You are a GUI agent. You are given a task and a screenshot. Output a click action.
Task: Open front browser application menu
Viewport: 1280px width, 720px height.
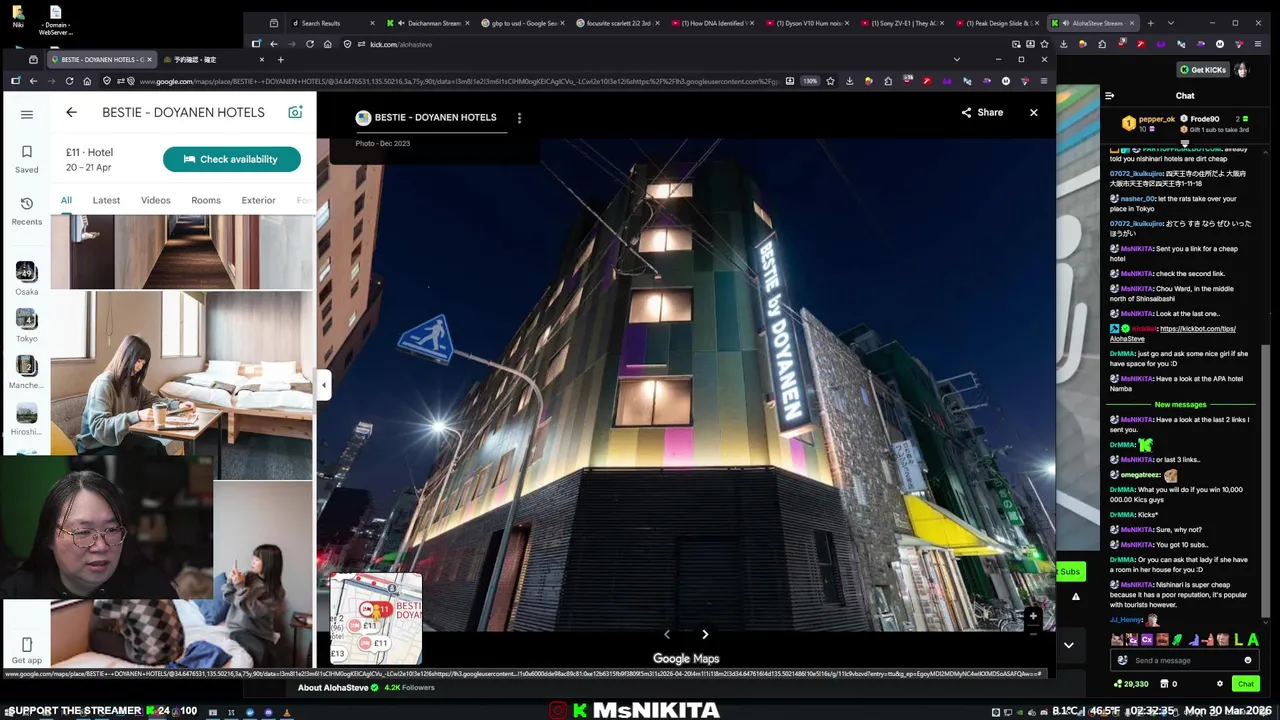point(1044,81)
